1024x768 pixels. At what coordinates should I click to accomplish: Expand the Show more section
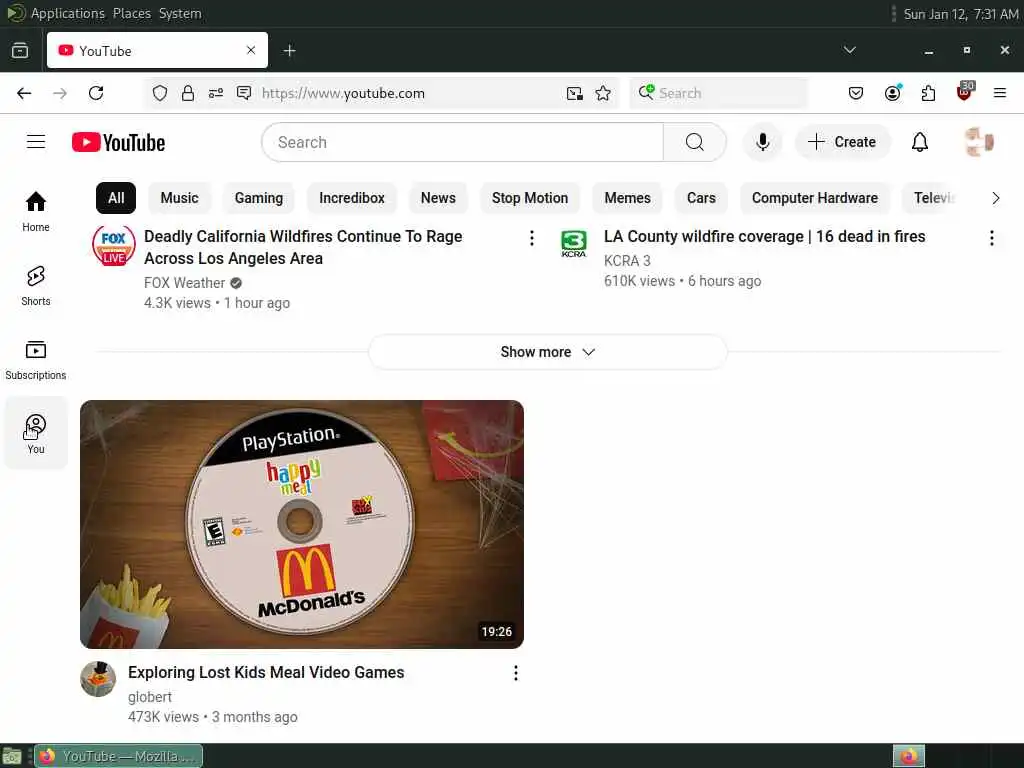click(548, 352)
